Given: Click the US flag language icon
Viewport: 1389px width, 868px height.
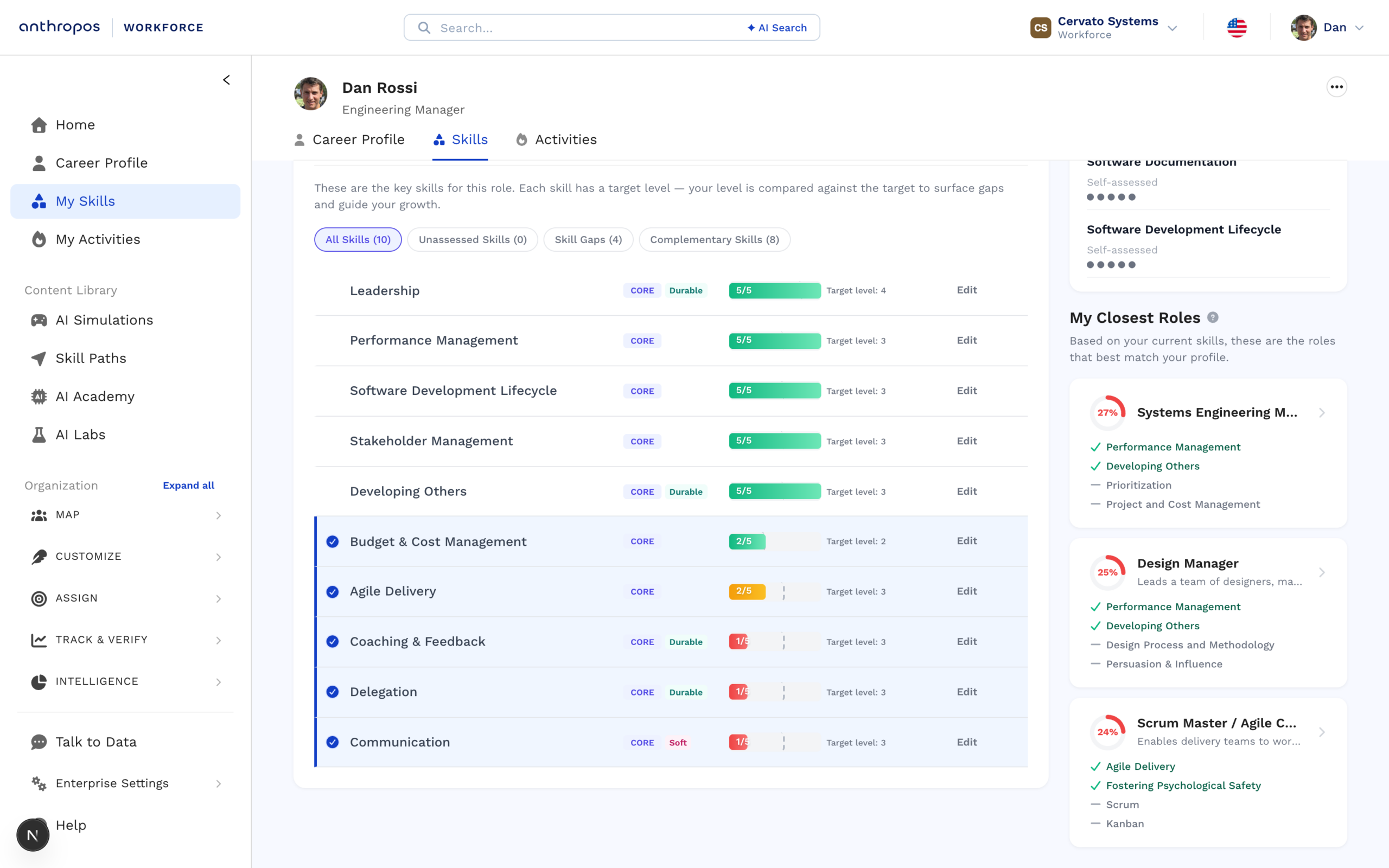Looking at the screenshot, I should tap(1237, 28).
